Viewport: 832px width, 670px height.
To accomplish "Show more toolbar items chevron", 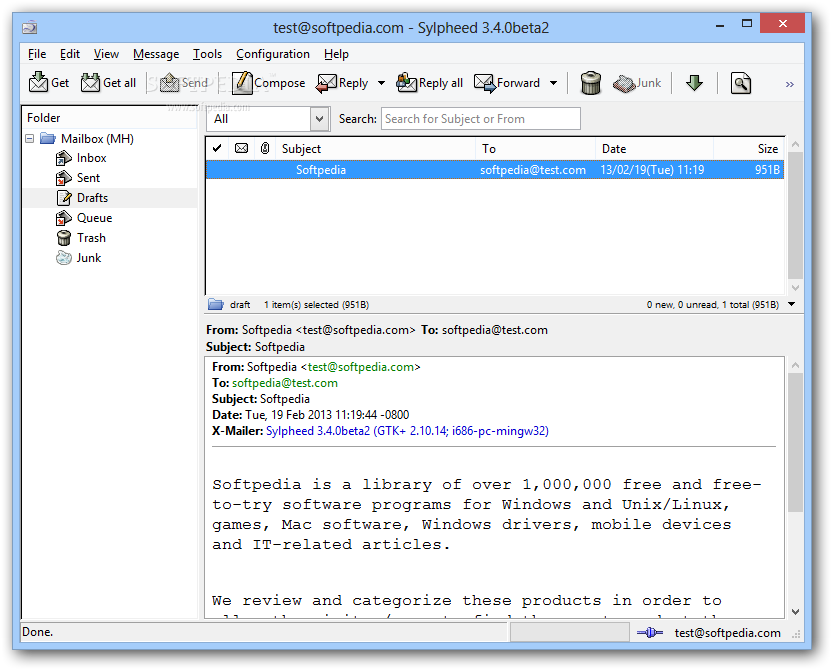I will coord(790,84).
